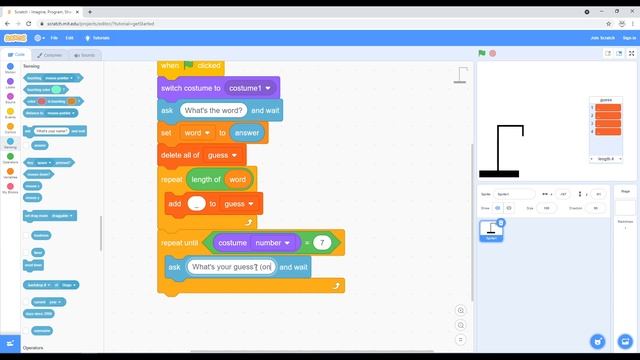640x360 pixels.
Task: Select the Motion block category
Action: click(10, 68)
